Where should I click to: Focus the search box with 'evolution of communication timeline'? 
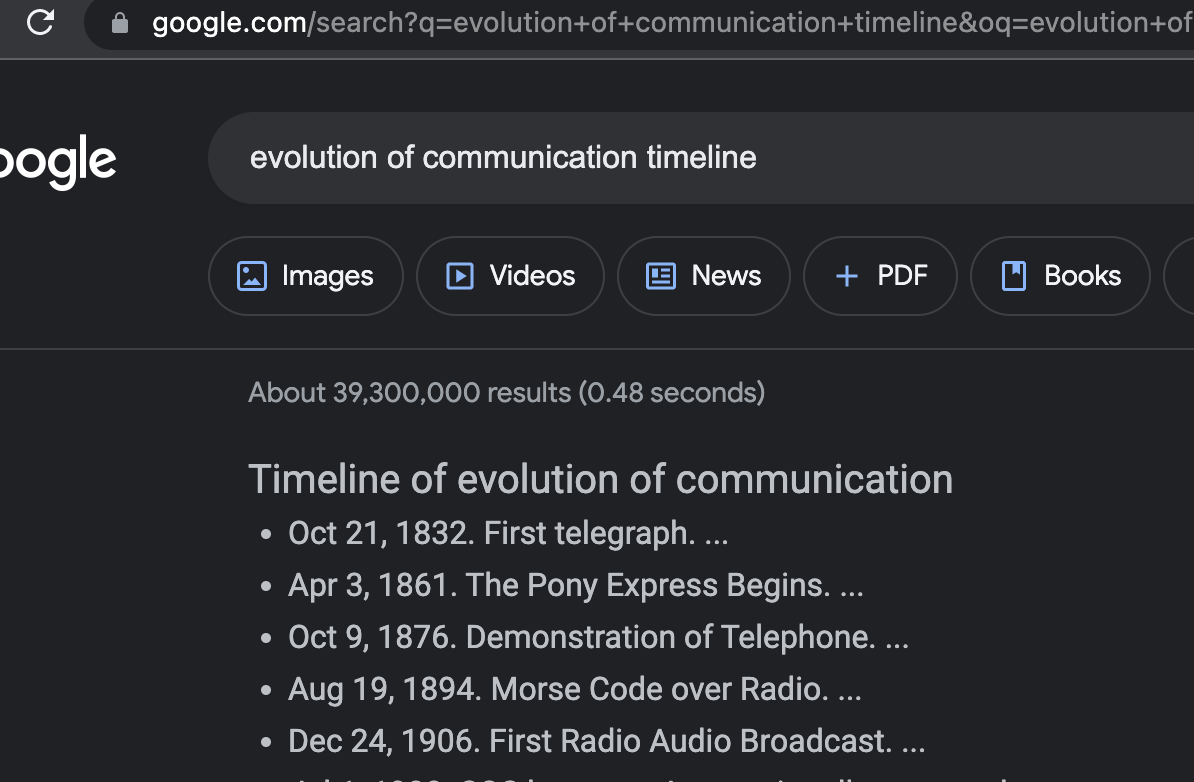(x=701, y=158)
